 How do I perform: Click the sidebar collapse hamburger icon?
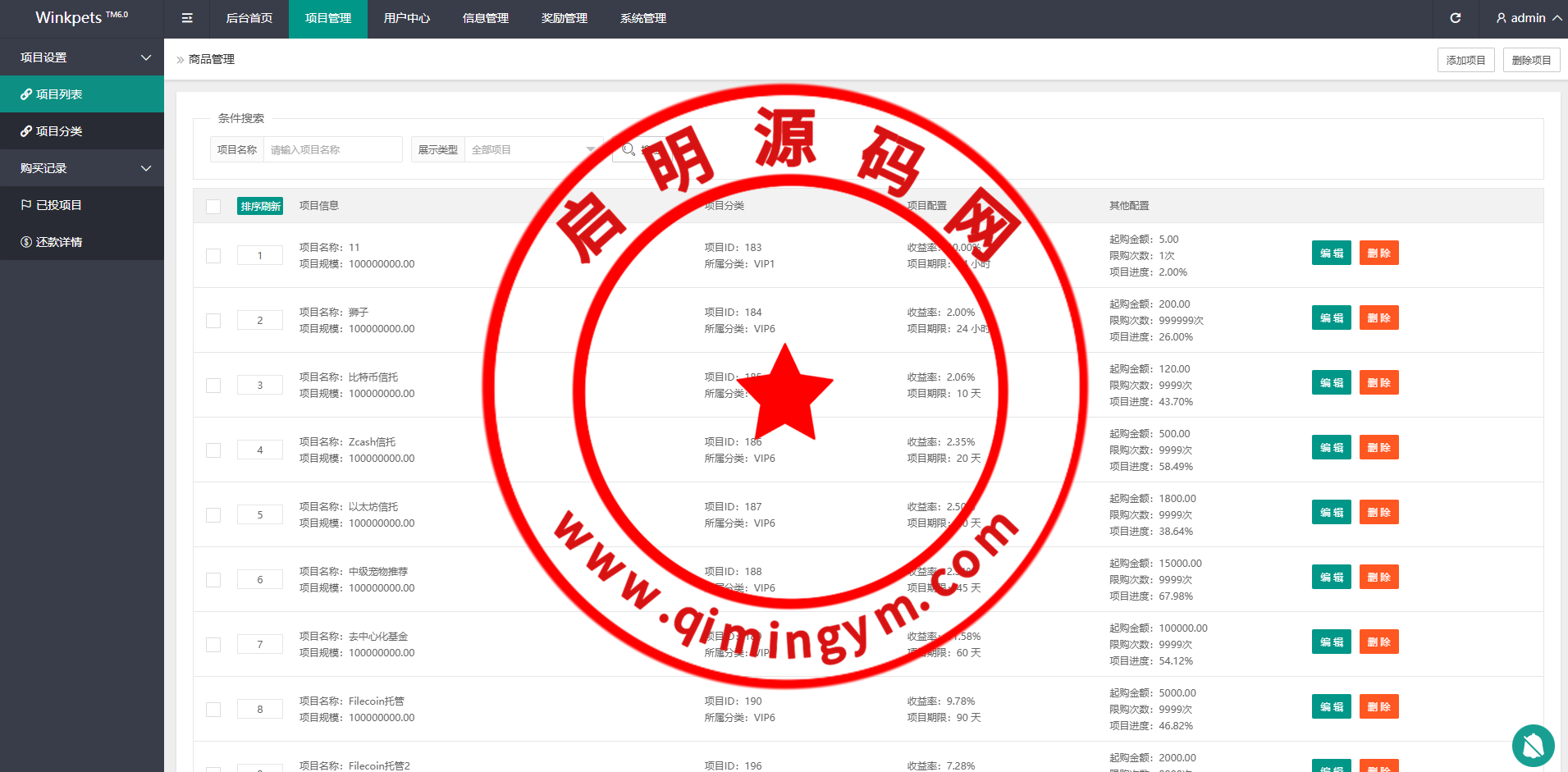click(x=187, y=18)
